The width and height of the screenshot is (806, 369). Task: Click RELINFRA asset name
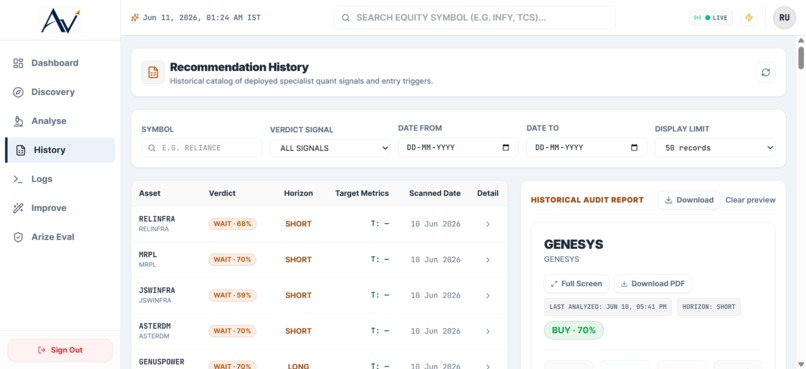coord(157,219)
